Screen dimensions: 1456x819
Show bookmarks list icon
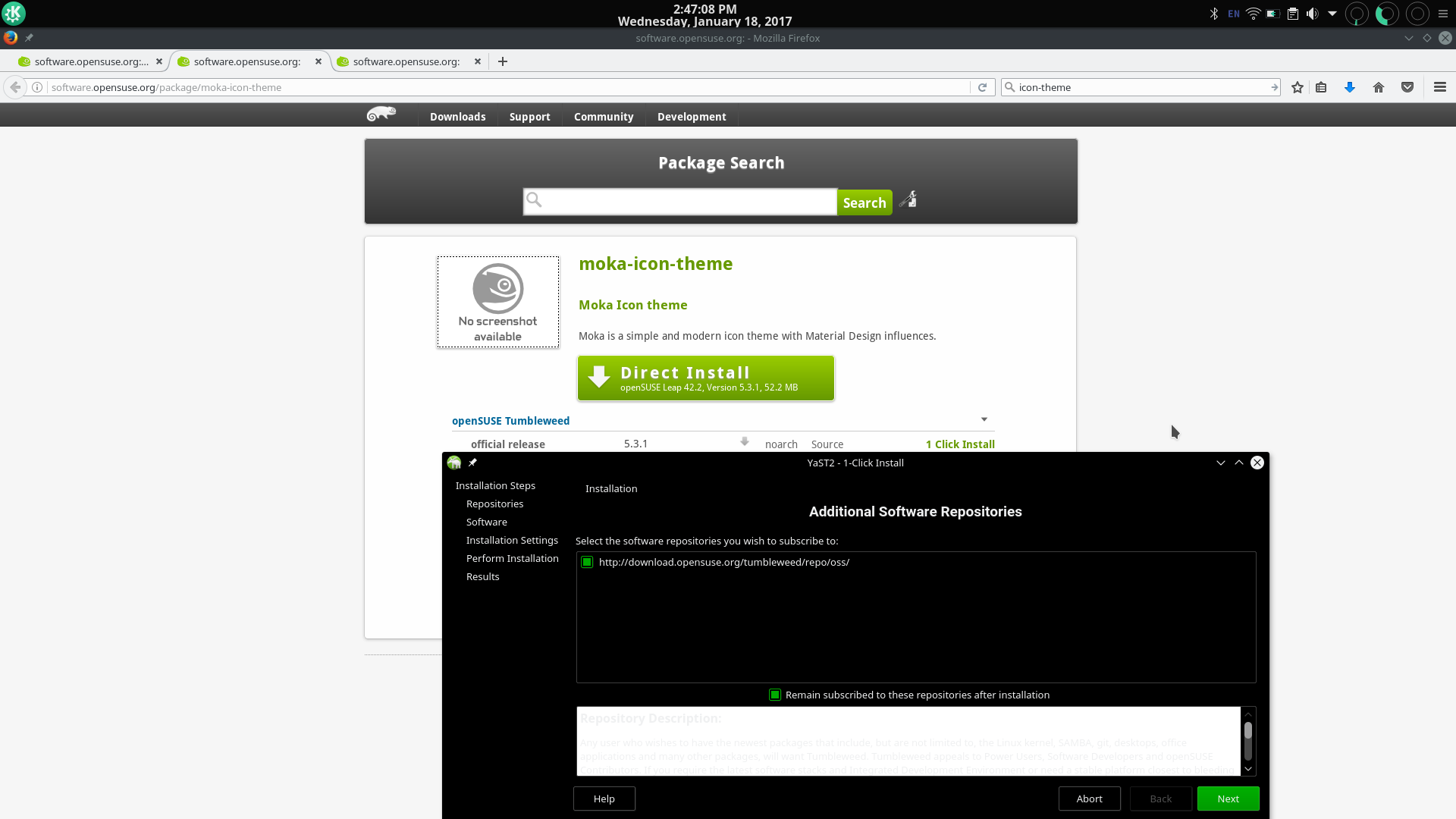[x=1321, y=87]
